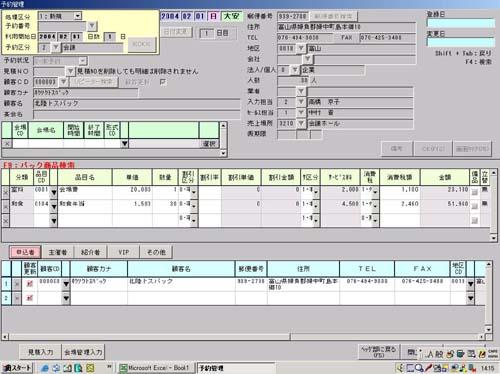The image size is (500, 374).
Task: Click the スタート button on the taskbar
Action: tap(17, 368)
